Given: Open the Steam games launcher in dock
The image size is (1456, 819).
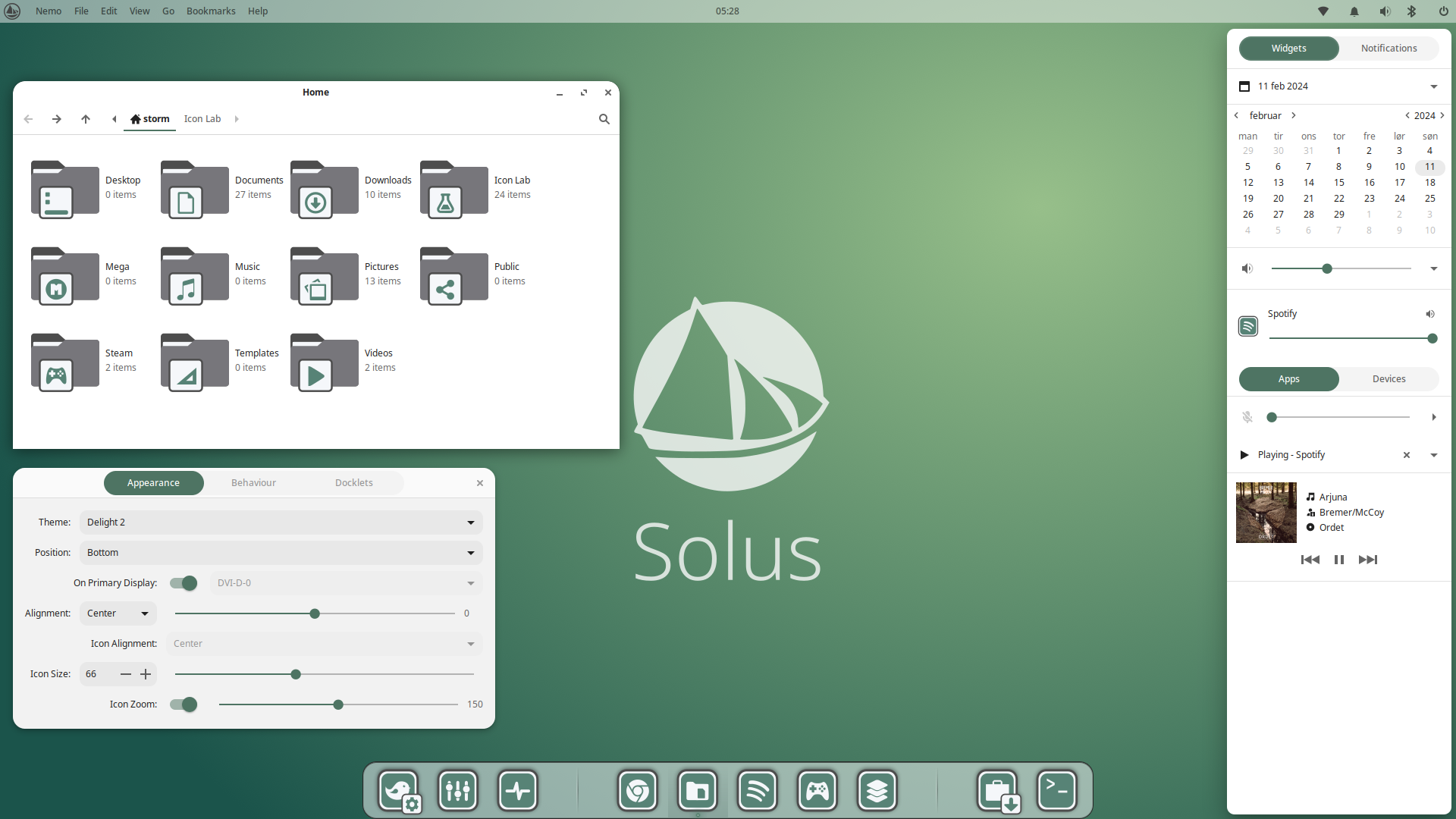Looking at the screenshot, I should (x=817, y=790).
